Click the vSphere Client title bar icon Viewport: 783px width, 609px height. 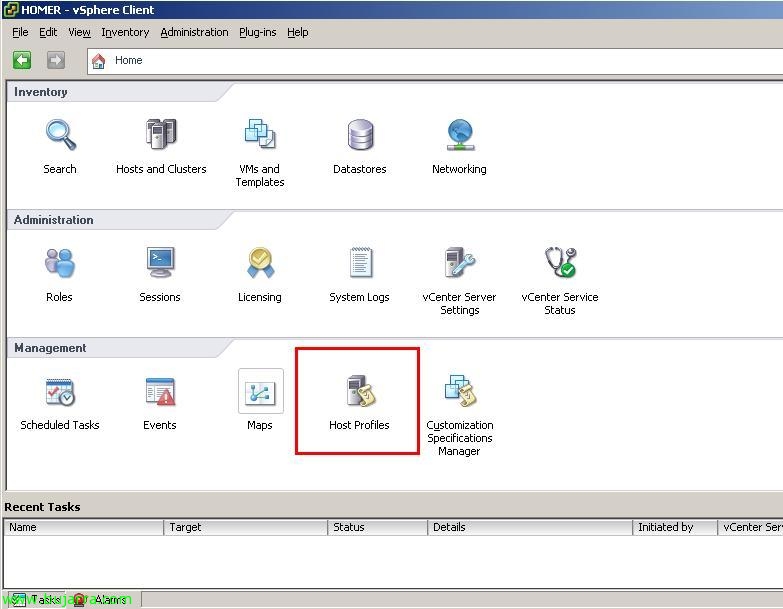tap(10, 9)
